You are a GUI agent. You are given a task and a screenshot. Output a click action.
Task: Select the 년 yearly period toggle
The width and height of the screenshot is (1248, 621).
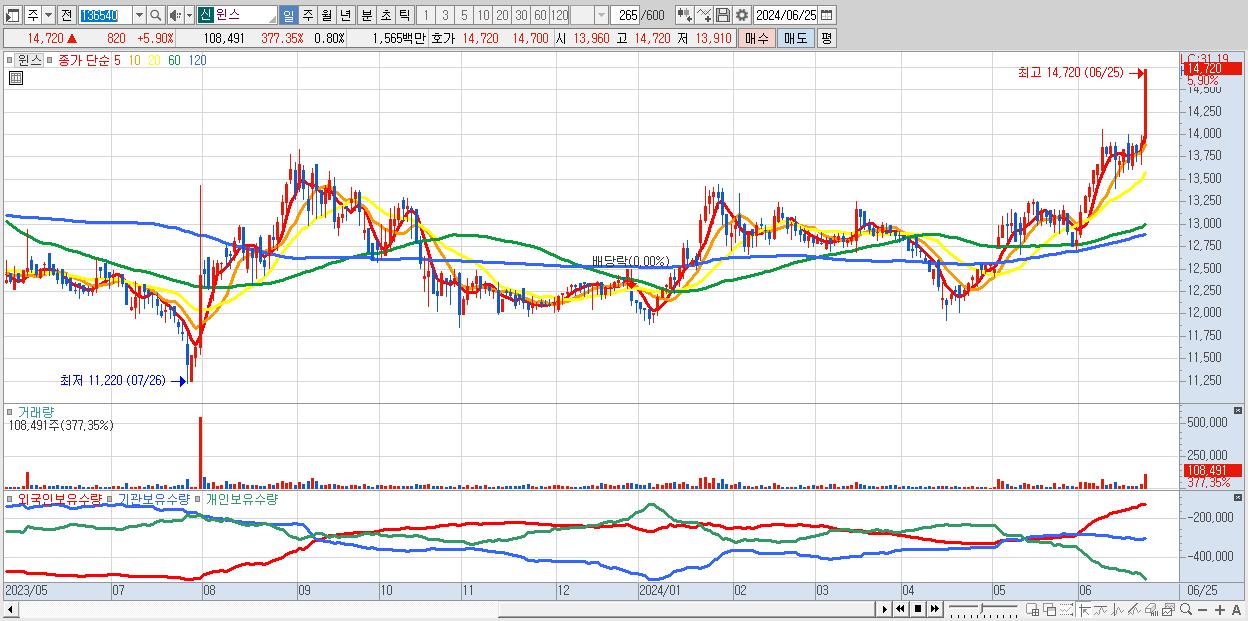tap(345, 15)
